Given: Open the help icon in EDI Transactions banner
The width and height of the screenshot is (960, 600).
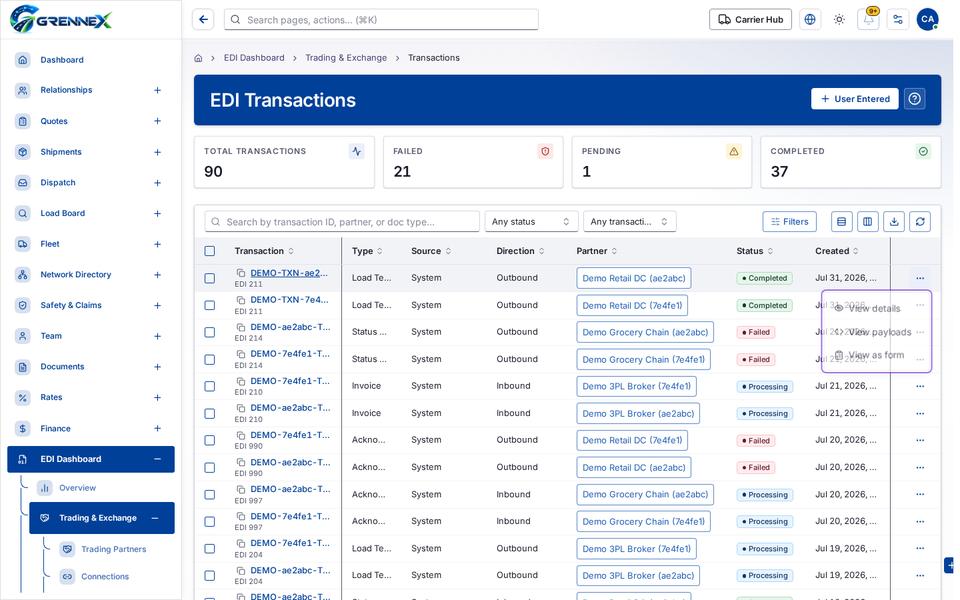Looking at the screenshot, I should point(915,99).
